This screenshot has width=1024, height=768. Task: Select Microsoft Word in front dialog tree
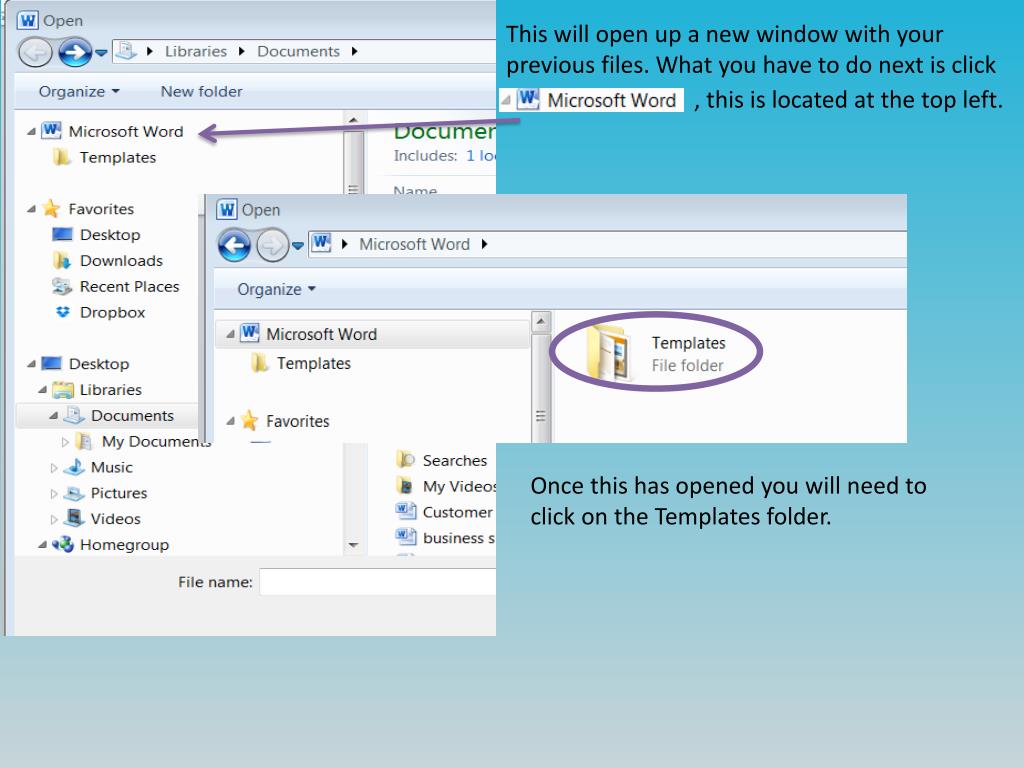321,334
